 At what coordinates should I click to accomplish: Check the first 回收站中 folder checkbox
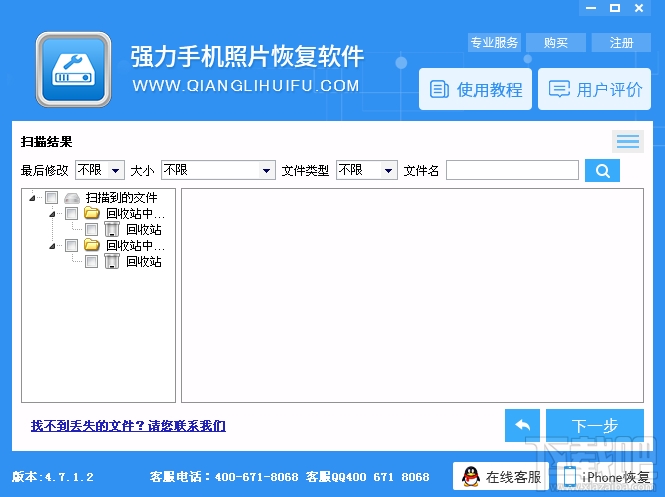[71, 213]
